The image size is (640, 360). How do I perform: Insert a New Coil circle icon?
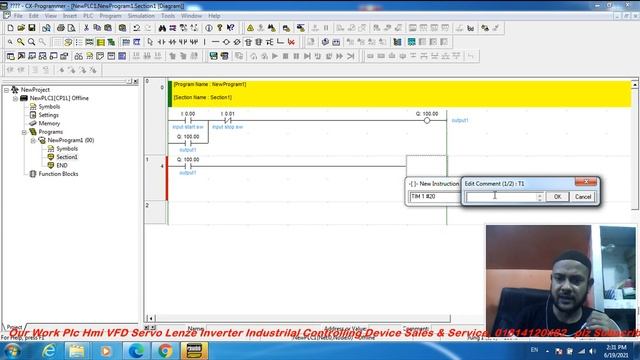[x=226, y=42]
